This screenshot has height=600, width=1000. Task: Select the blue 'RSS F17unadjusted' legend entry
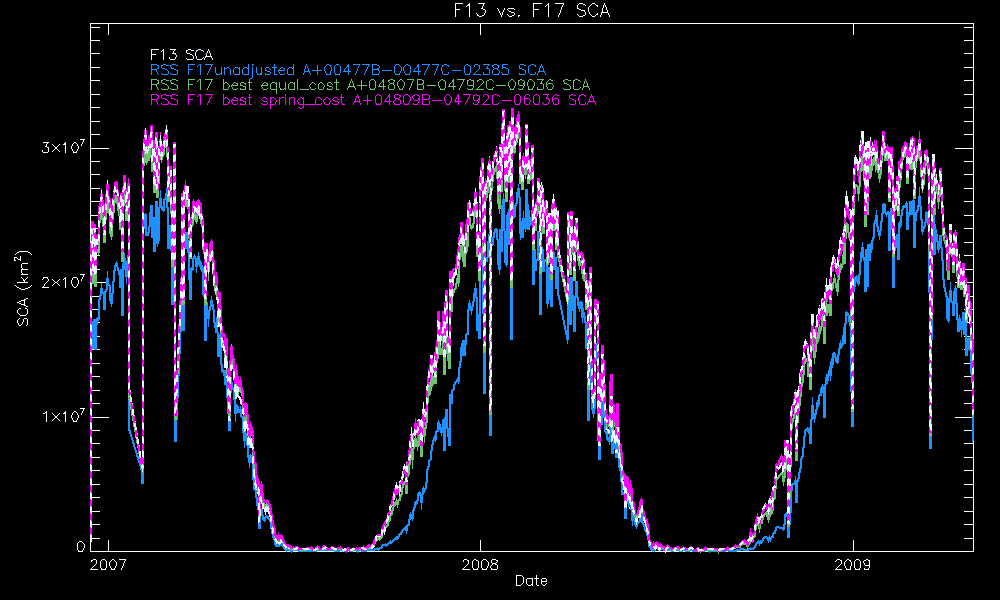point(348,70)
